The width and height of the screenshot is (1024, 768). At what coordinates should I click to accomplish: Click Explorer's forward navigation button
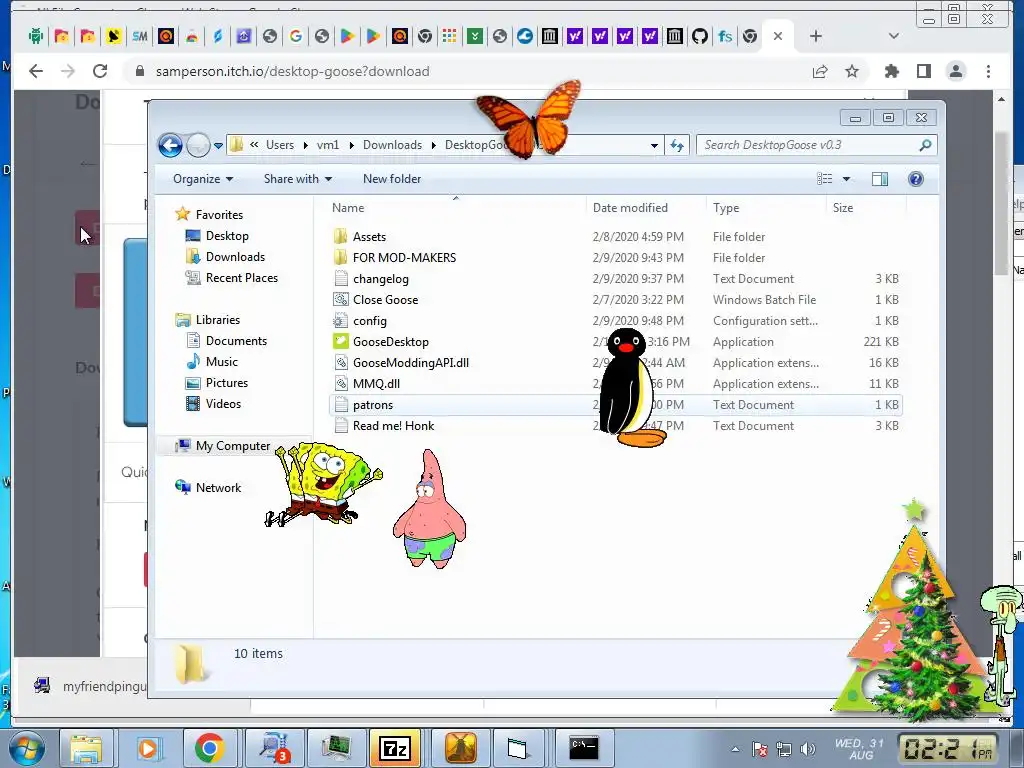click(x=198, y=145)
